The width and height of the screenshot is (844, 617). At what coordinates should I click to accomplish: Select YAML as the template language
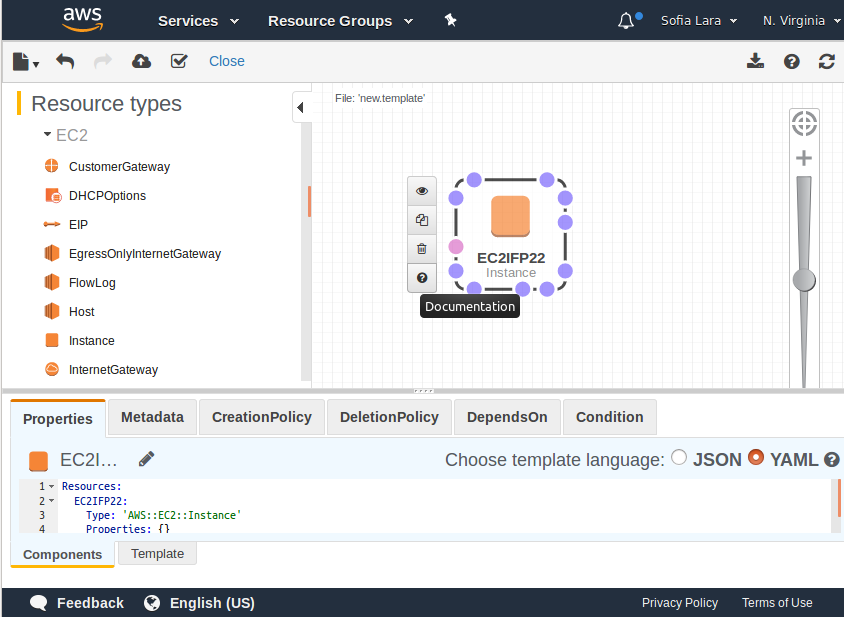[756, 458]
